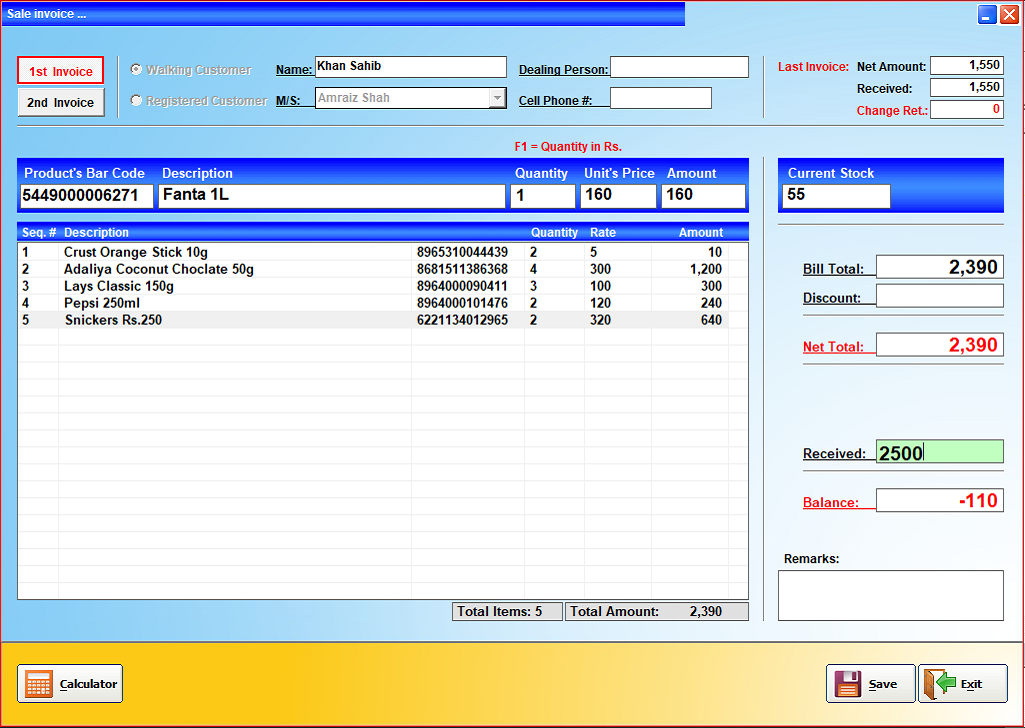1025x728 pixels.
Task: Click the Change Ret. field
Action: (x=967, y=109)
